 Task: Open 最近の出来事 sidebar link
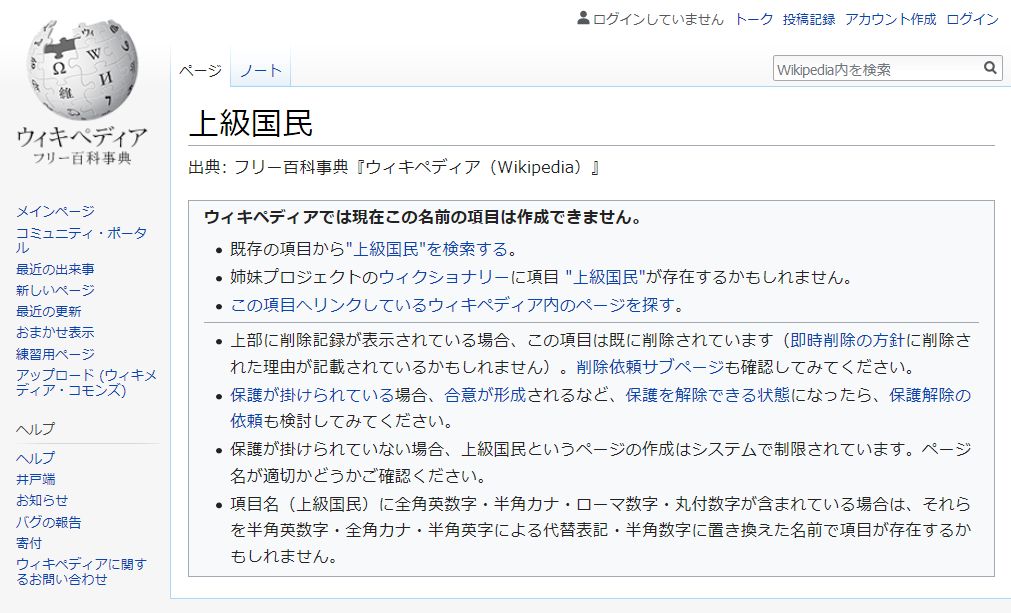click(x=55, y=269)
